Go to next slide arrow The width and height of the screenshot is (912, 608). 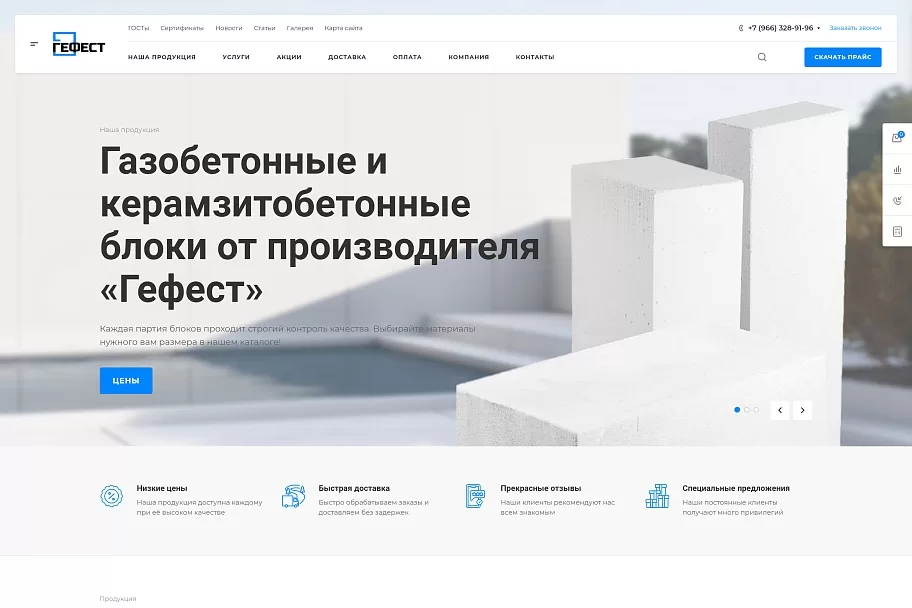pos(803,410)
